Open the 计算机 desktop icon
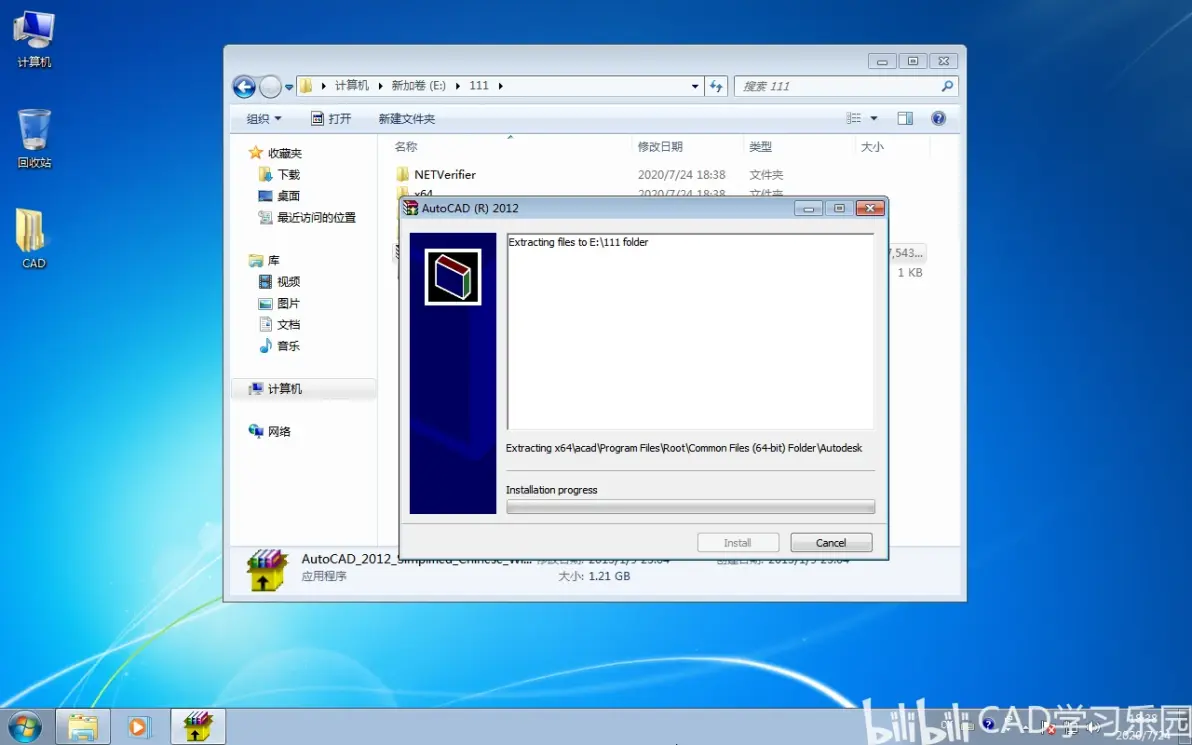Screen dimensions: 1192x745 click(34, 38)
